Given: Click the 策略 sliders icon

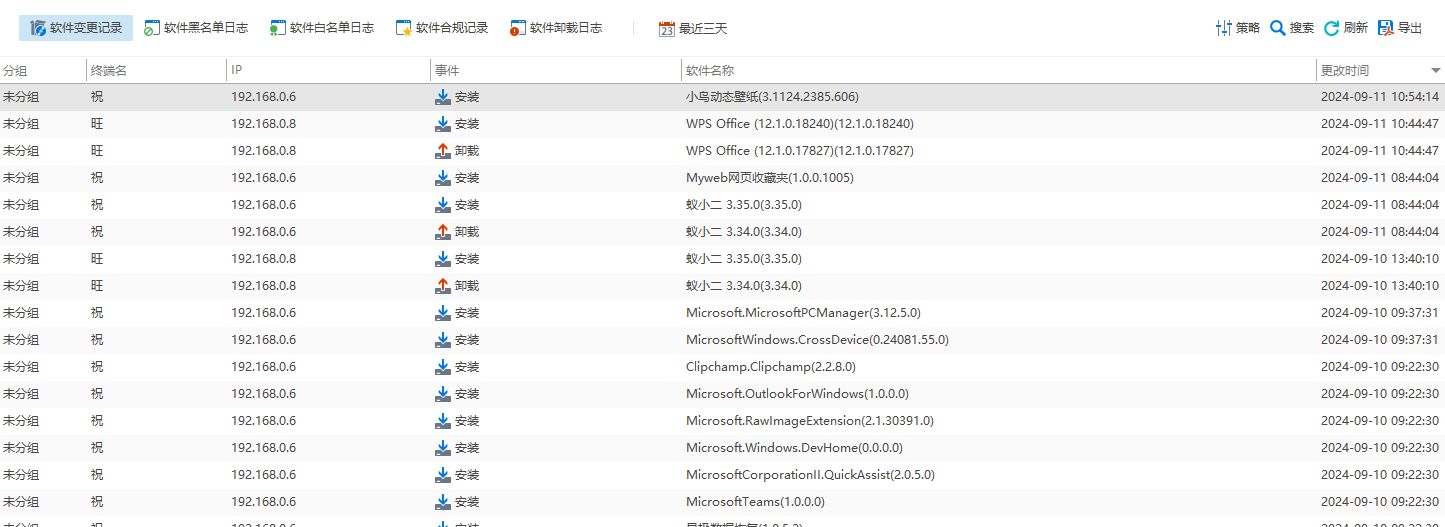Looking at the screenshot, I should pos(1223,28).
